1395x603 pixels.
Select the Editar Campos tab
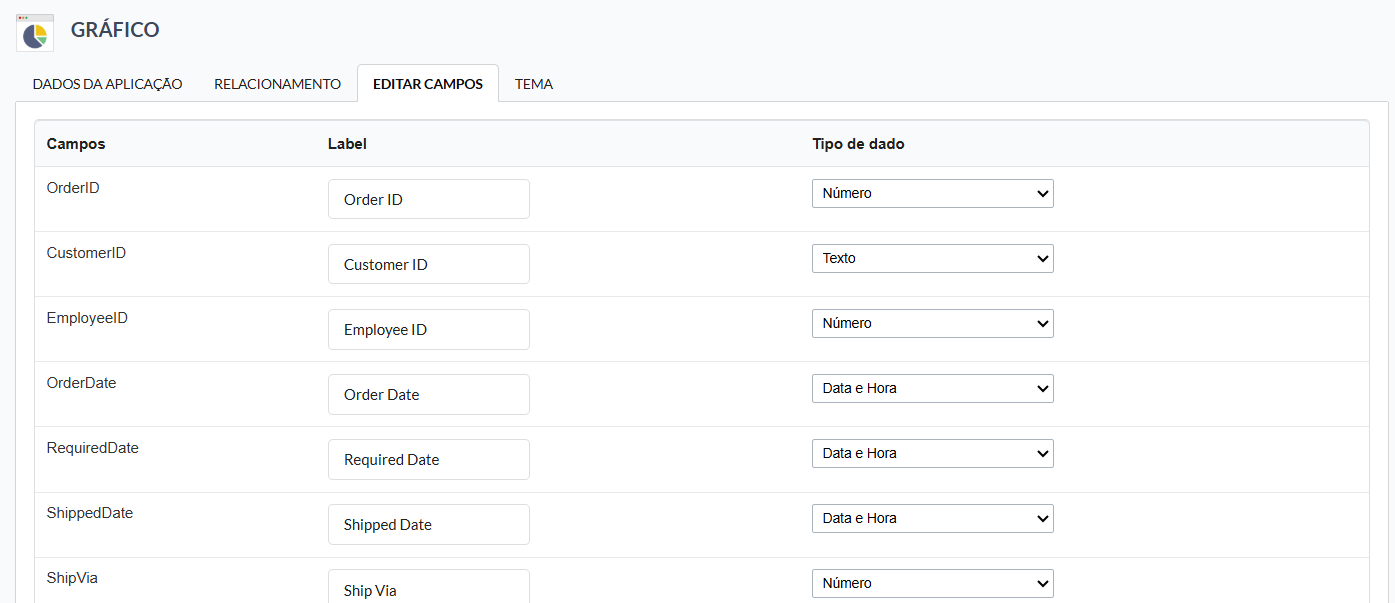428,84
